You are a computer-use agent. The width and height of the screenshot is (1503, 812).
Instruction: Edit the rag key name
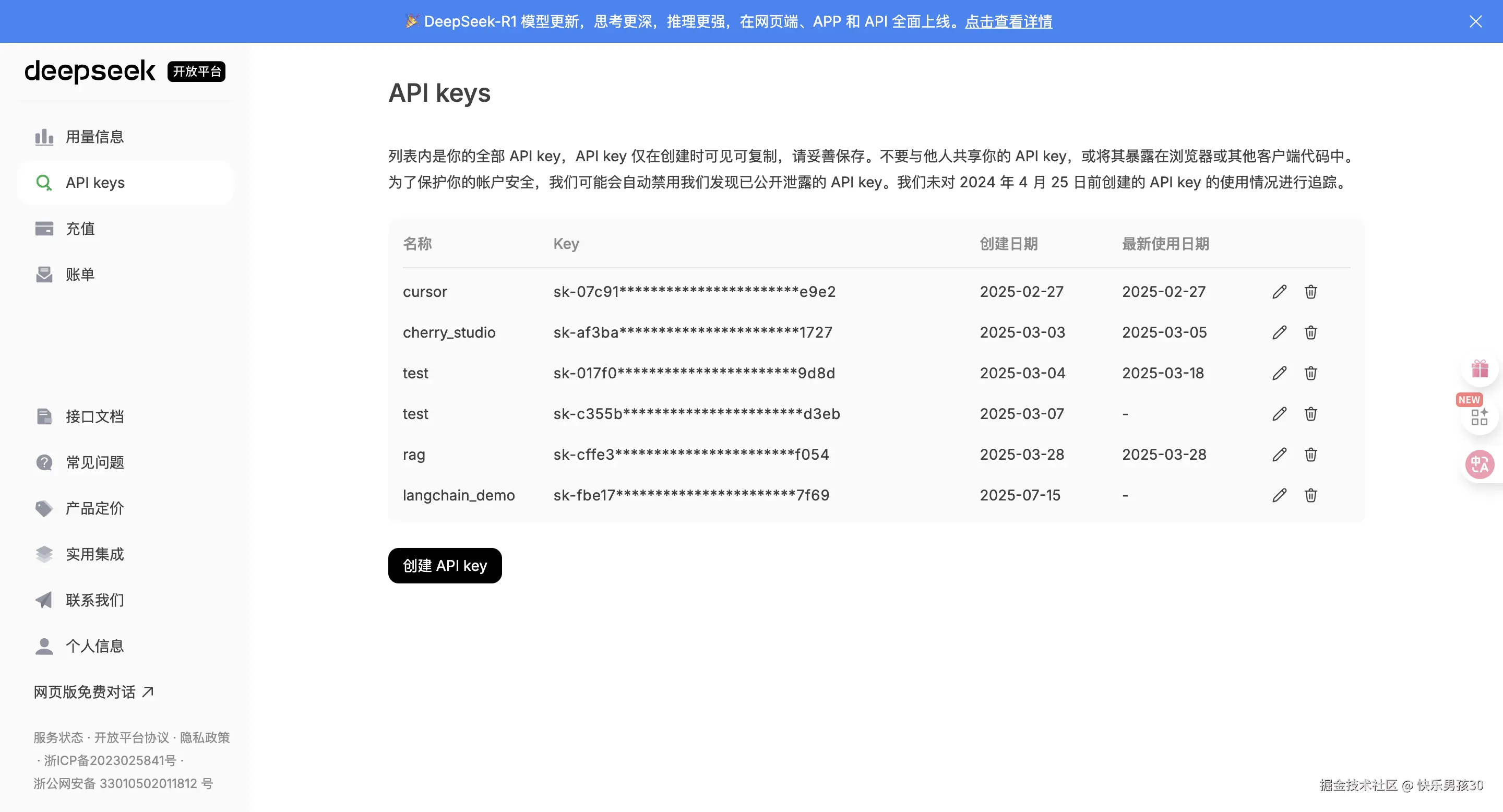pos(1279,455)
